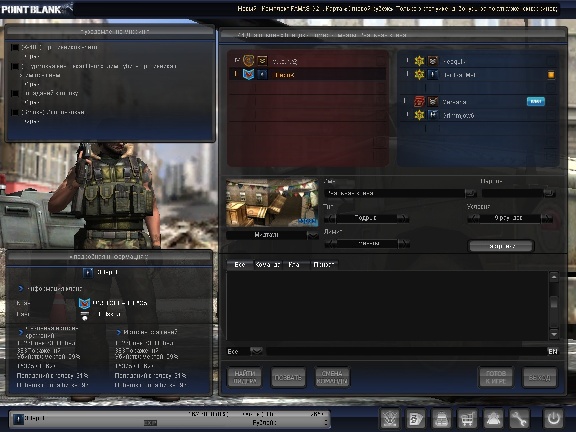
Task: Switch to the Команда chat tab
Action: (x=268, y=264)
